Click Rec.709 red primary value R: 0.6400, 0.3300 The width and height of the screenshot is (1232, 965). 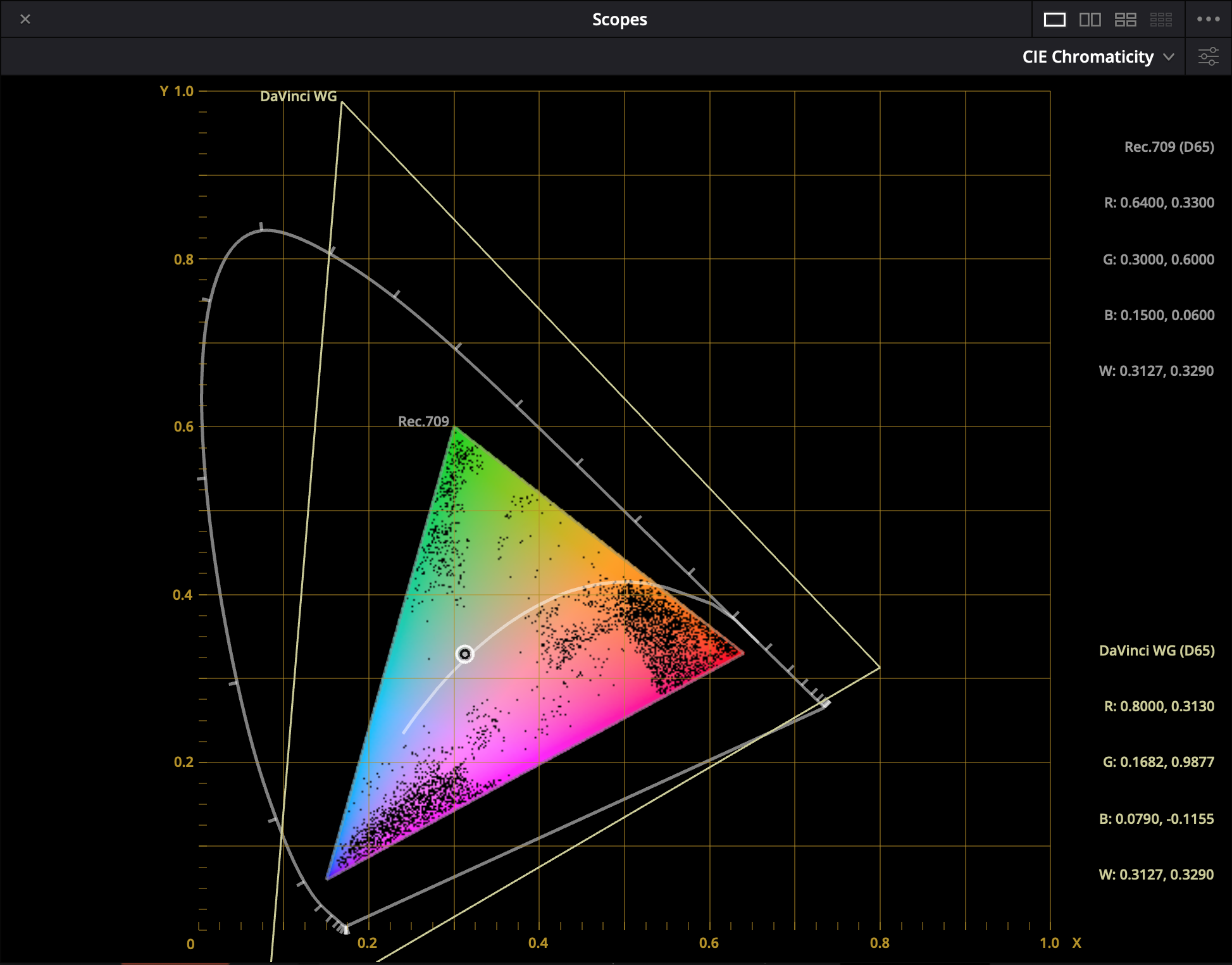(x=1159, y=202)
